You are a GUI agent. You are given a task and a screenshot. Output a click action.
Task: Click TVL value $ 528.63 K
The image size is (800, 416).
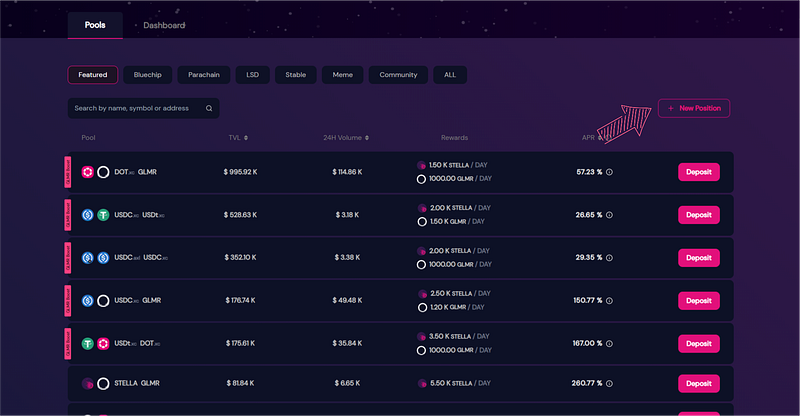pyautogui.click(x=240, y=215)
